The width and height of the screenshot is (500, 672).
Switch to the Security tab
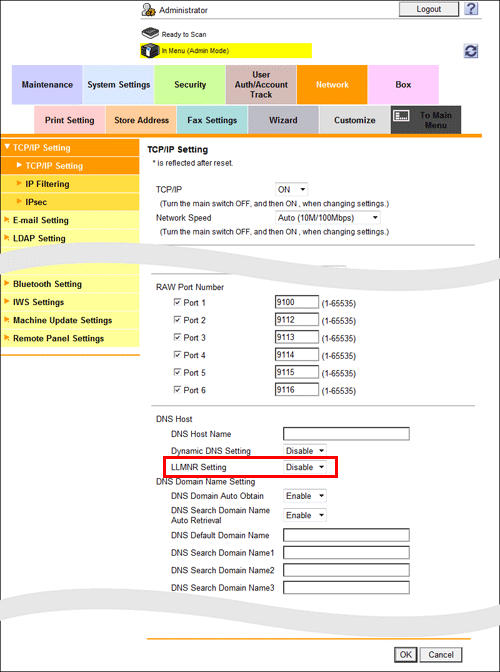[x=190, y=84]
